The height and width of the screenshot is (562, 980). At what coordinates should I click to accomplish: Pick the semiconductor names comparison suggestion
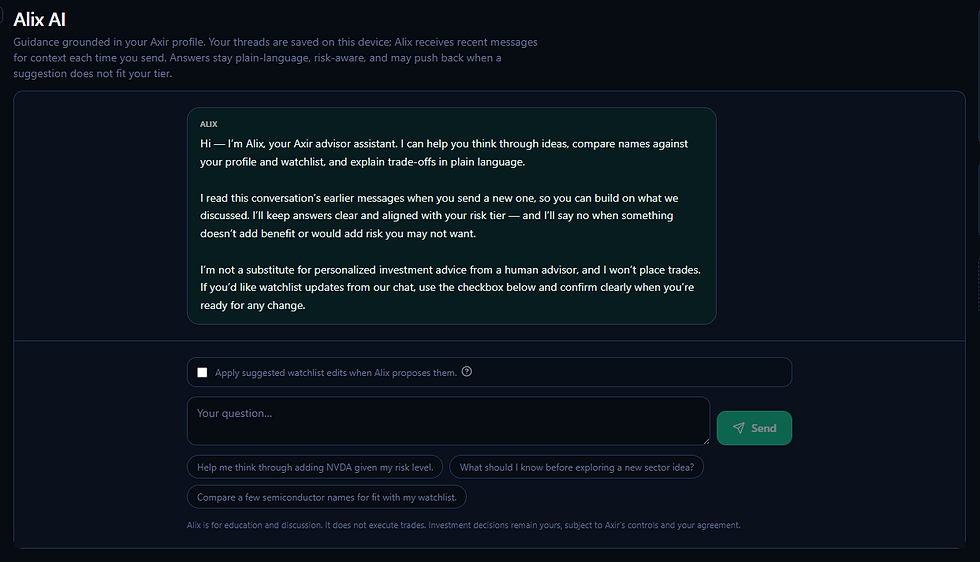pyautogui.click(x=327, y=497)
